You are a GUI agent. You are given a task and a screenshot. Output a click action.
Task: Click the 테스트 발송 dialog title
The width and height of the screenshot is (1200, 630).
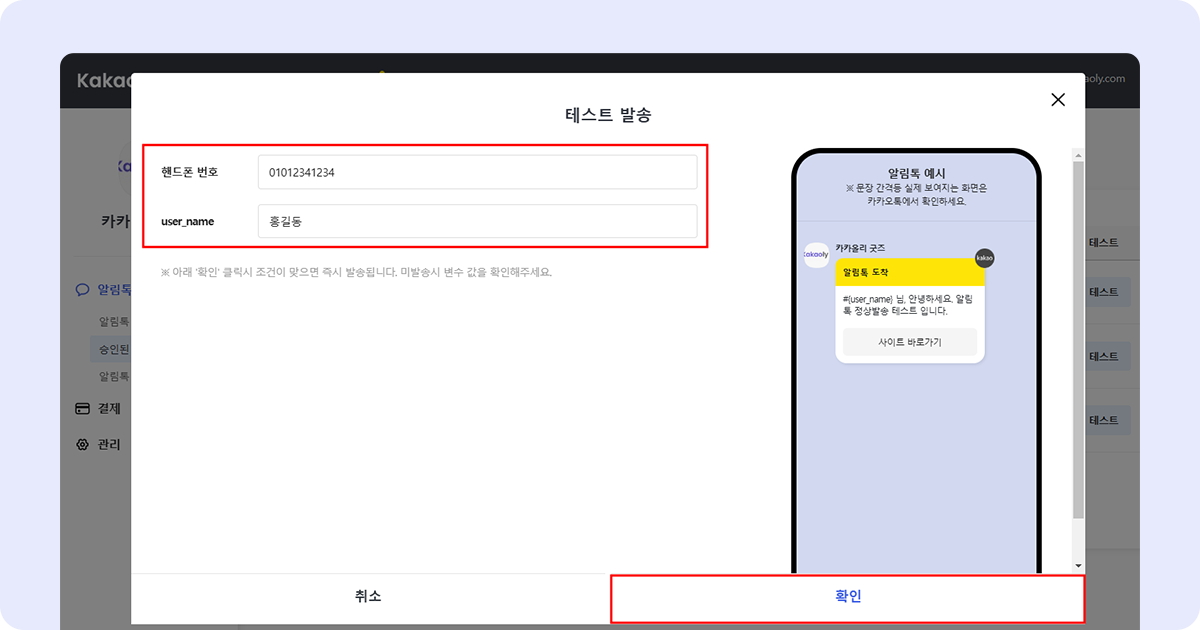(608, 115)
